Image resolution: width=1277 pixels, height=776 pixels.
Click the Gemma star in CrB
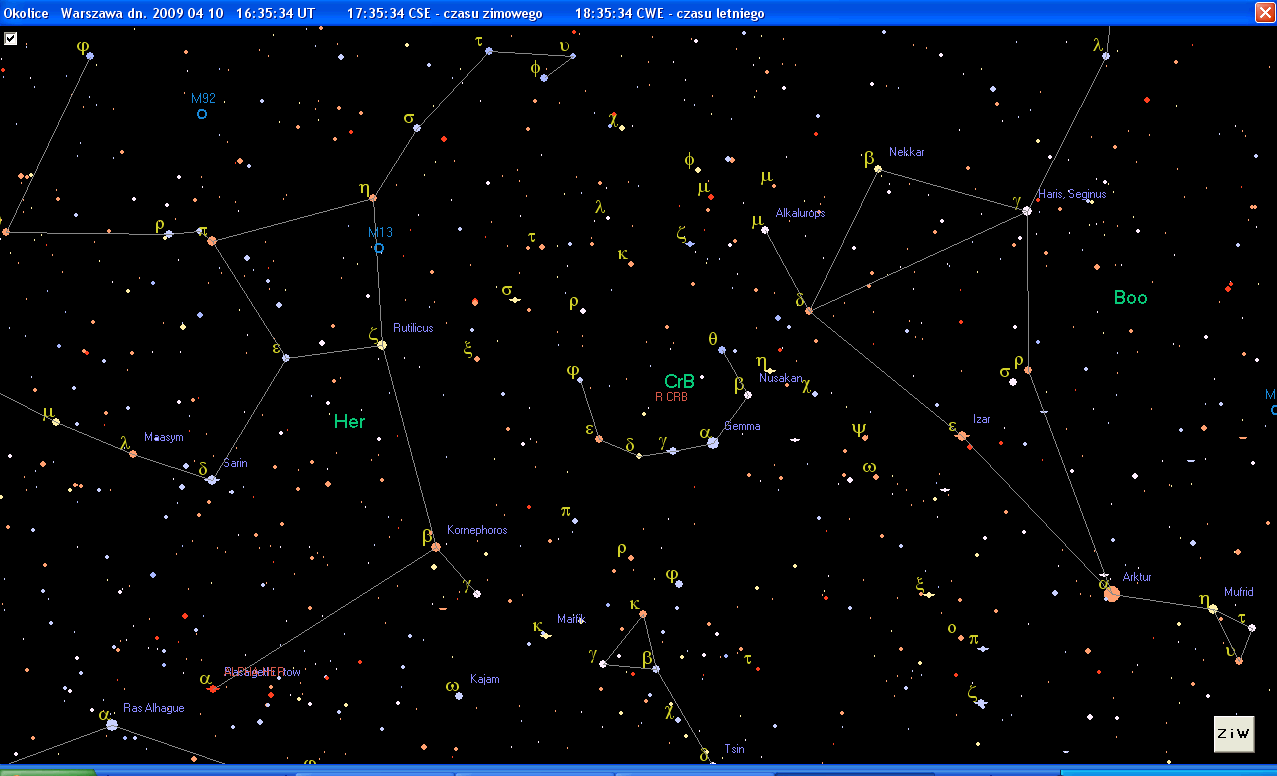click(x=713, y=442)
